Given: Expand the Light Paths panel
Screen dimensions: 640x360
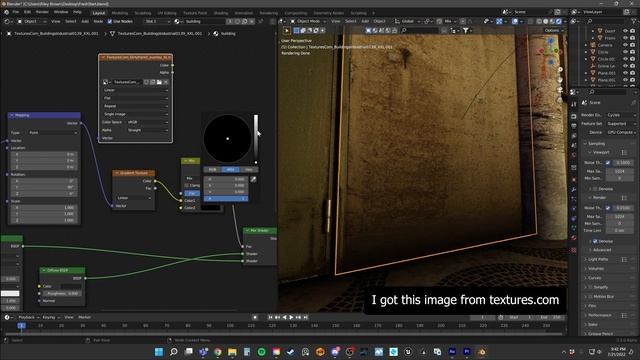Looking at the screenshot, I should (x=598, y=259).
